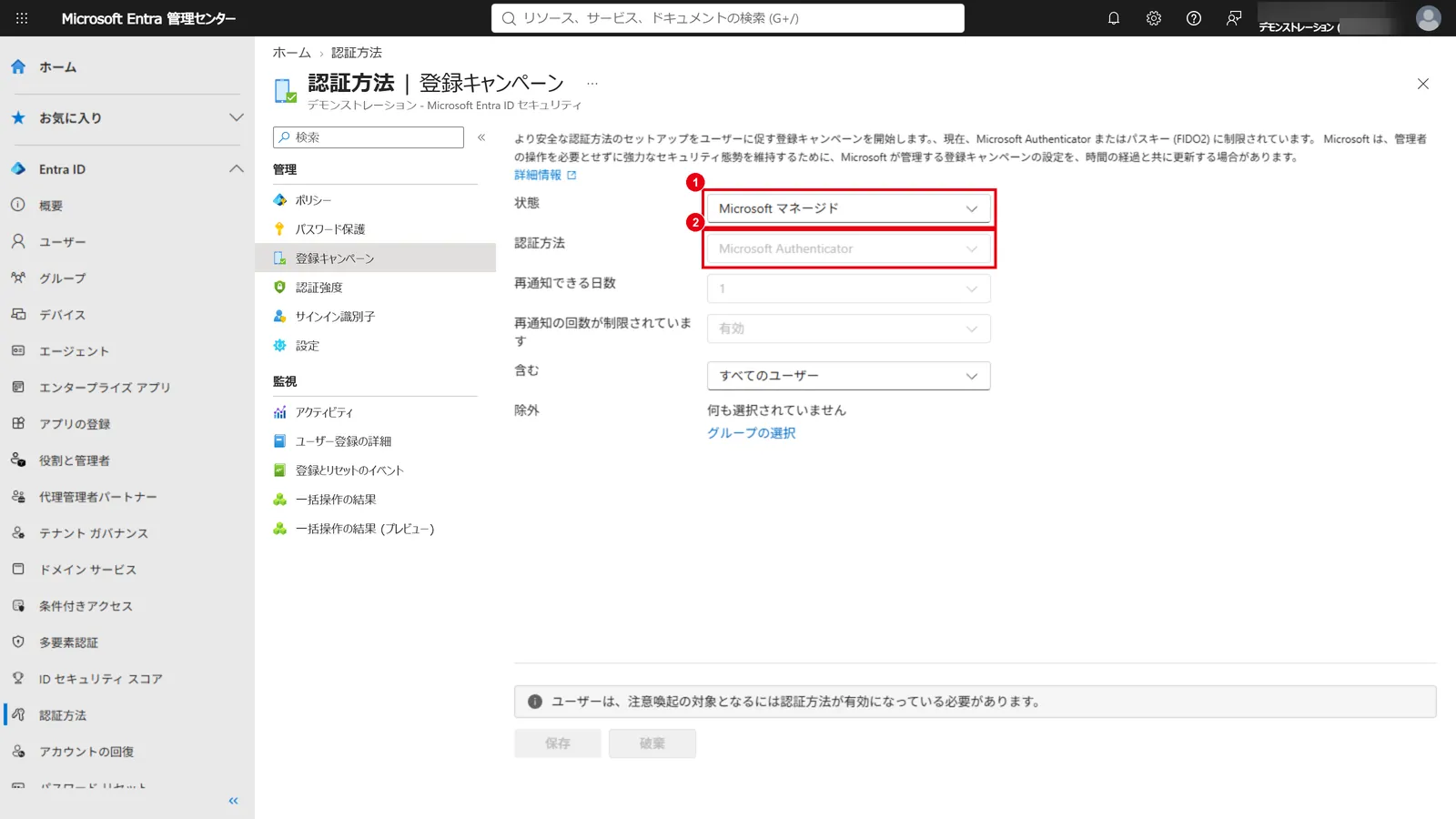Open the help question mark icon

(x=1194, y=18)
